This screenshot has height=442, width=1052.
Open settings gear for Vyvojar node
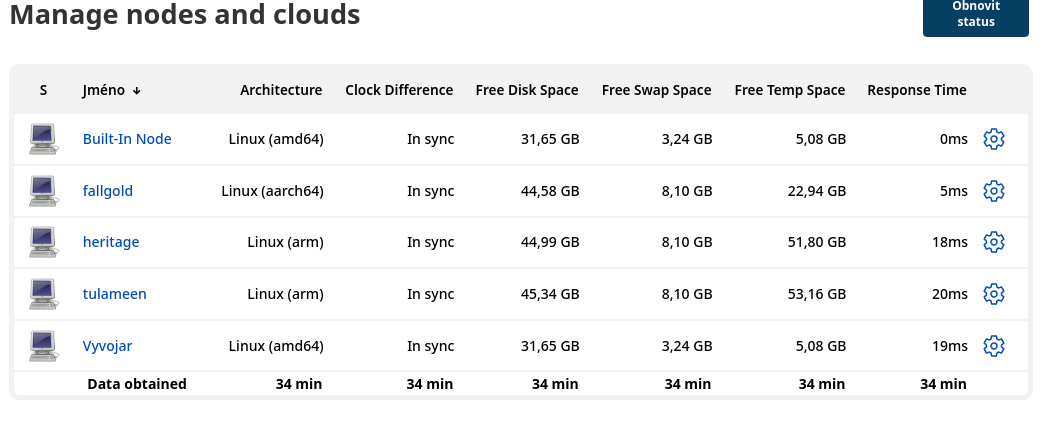click(993, 346)
